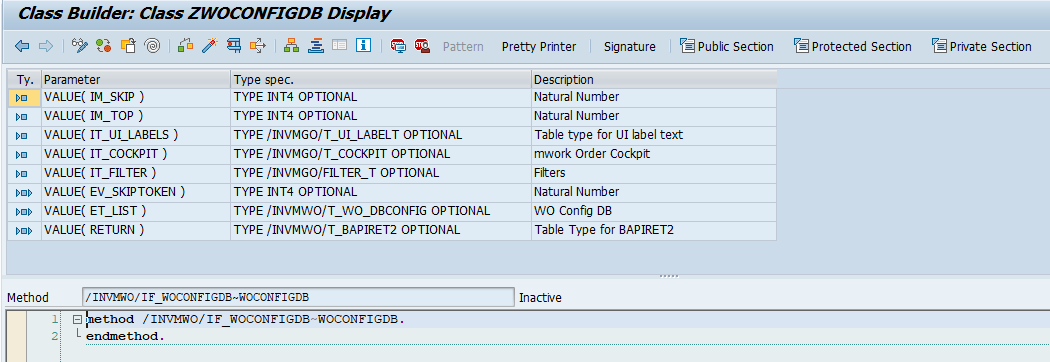Click the Active/Inactive switch icon
1050x362 pixels.
tap(103, 46)
